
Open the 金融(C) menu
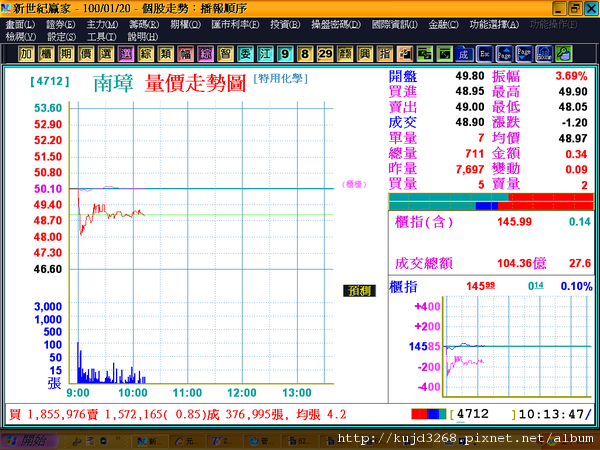coord(443,24)
